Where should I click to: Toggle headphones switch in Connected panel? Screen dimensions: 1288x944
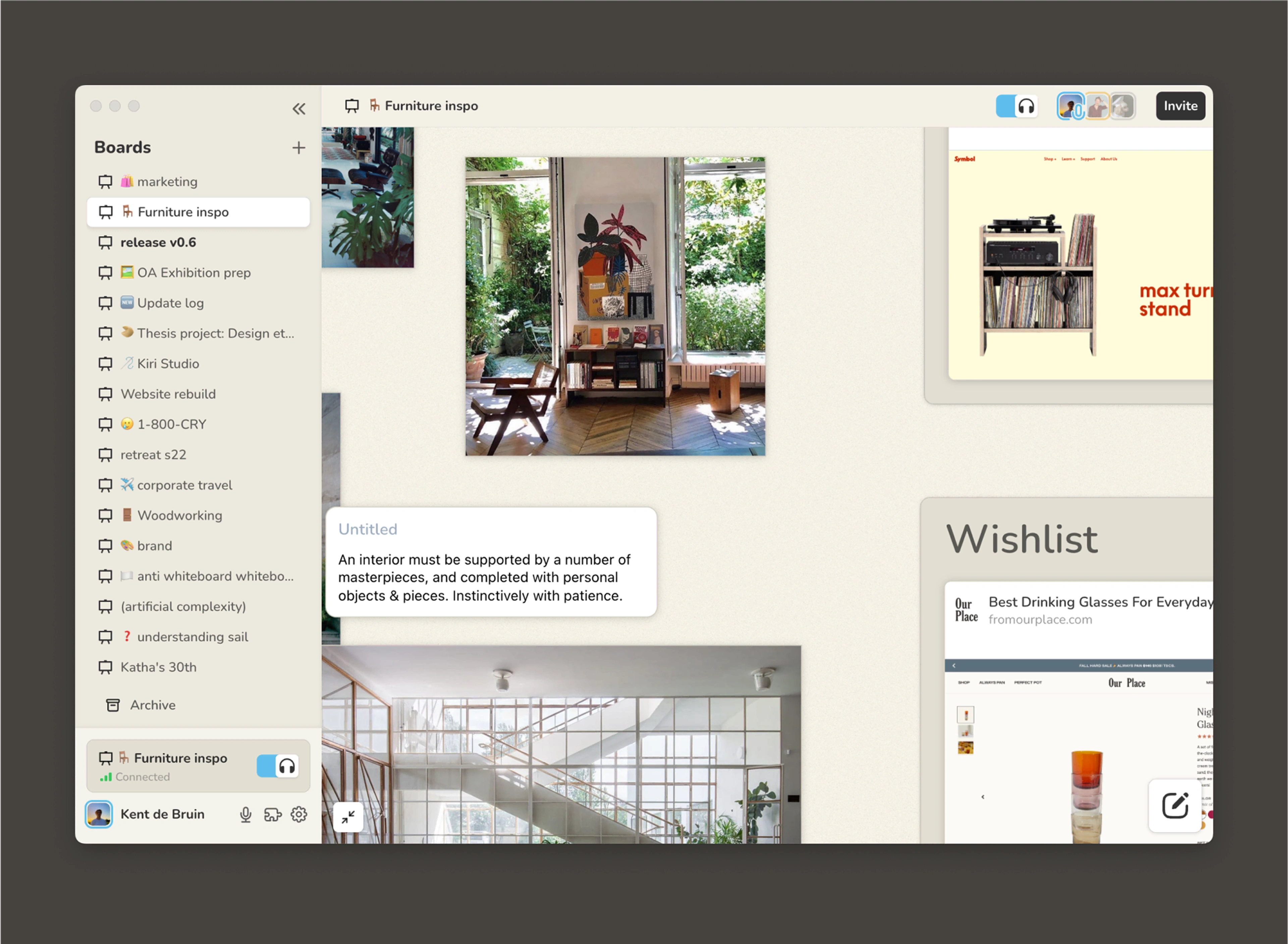(277, 766)
